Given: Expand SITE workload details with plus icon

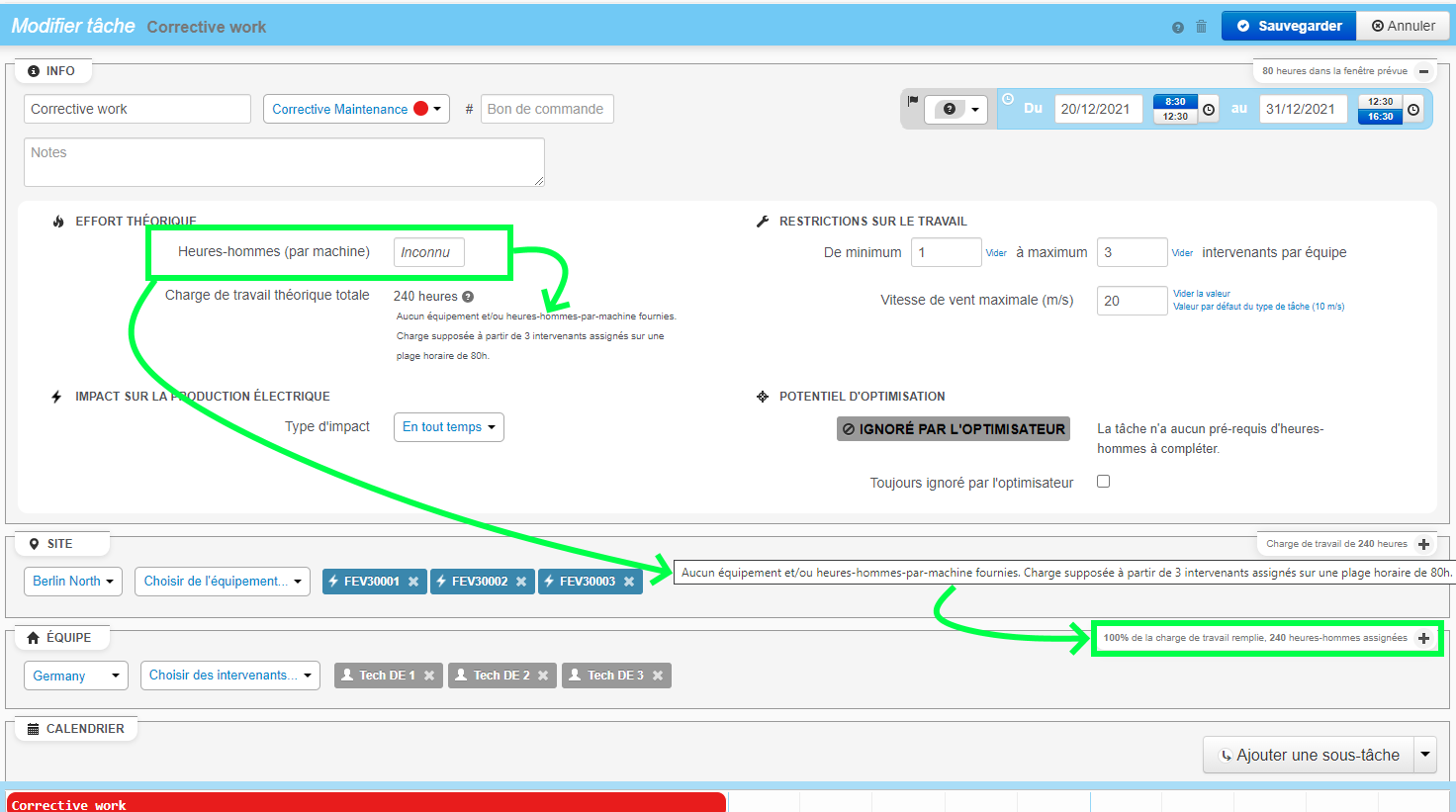Looking at the screenshot, I should pos(1423,544).
